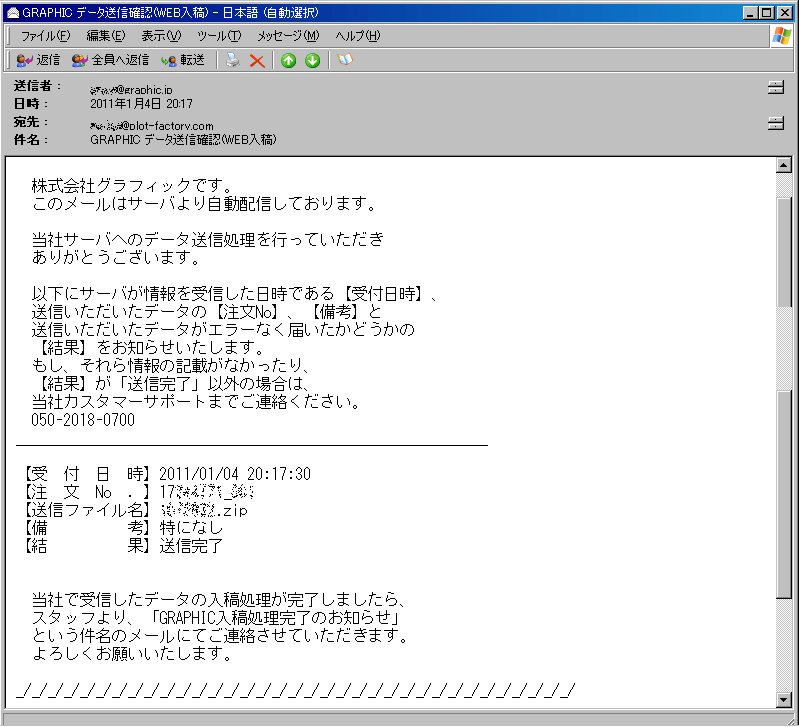Open the ヘルプ(H) menu
The image size is (799, 727).
357,36
